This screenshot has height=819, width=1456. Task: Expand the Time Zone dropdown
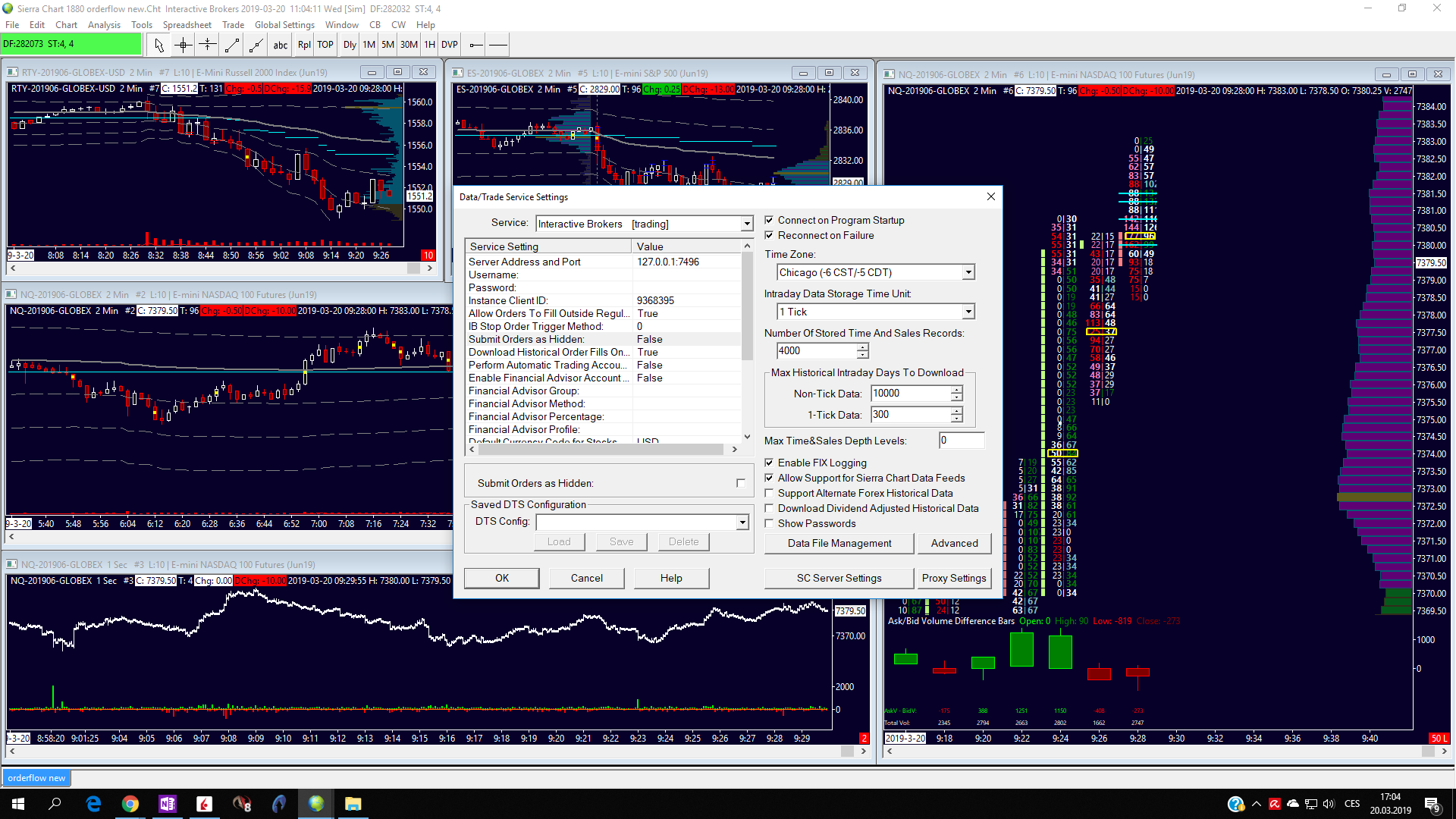point(968,272)
